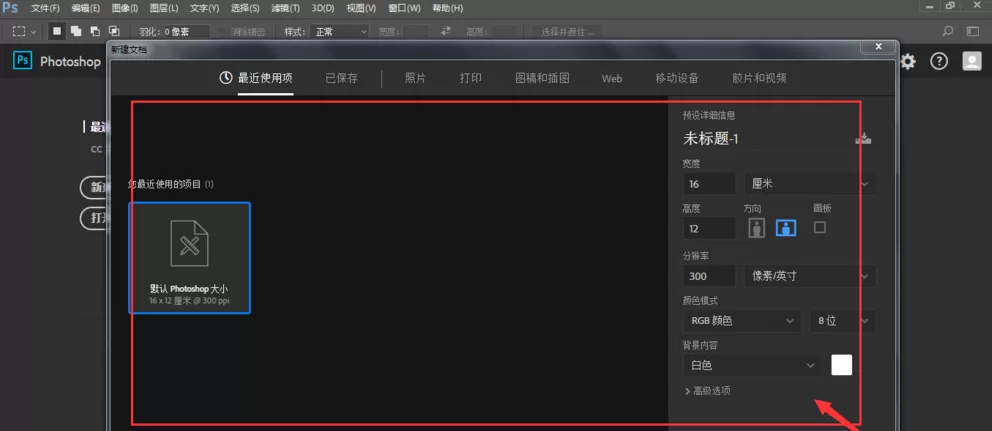Open the 8 位 bit depth dropdown
The width and height of the screenshot is (992, 431).
[843, 321]
